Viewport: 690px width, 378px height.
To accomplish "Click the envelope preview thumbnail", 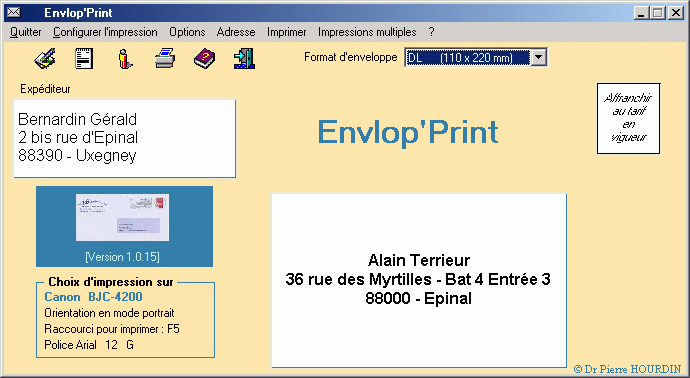I will point(122,217).
